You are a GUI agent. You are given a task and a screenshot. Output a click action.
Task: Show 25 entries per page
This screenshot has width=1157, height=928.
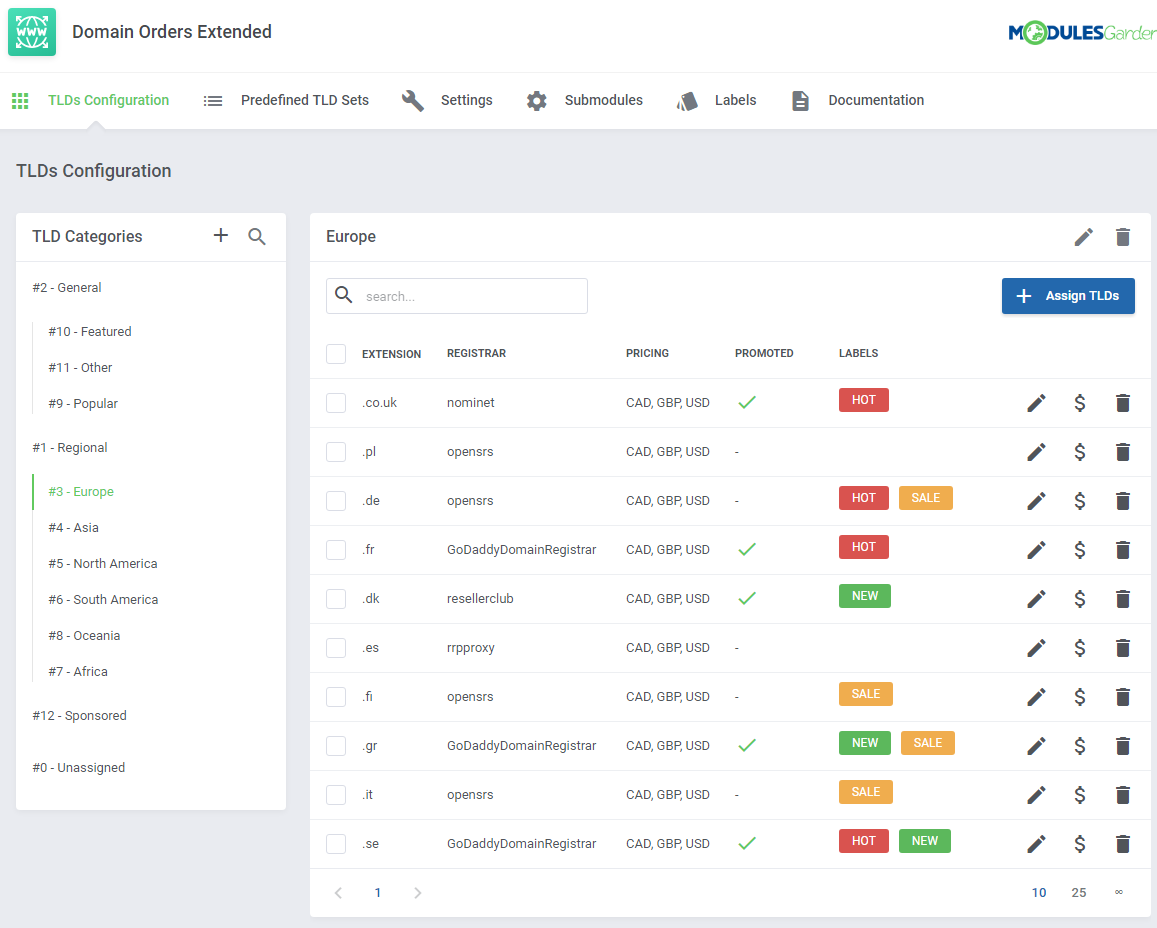click(1079, 893)
